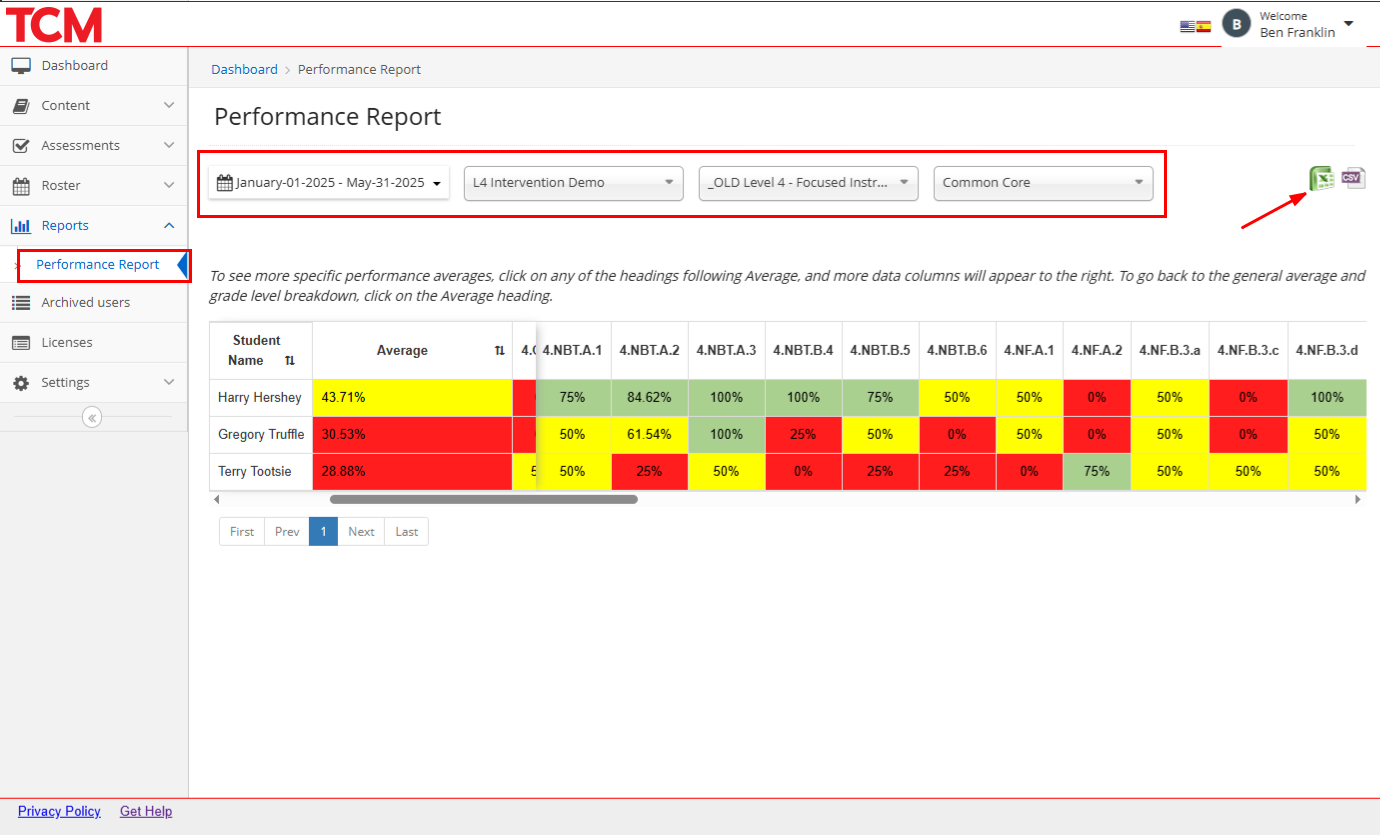Expand the Content sidebar menu
Screen dimensions: 1380x835
point(93,106)
